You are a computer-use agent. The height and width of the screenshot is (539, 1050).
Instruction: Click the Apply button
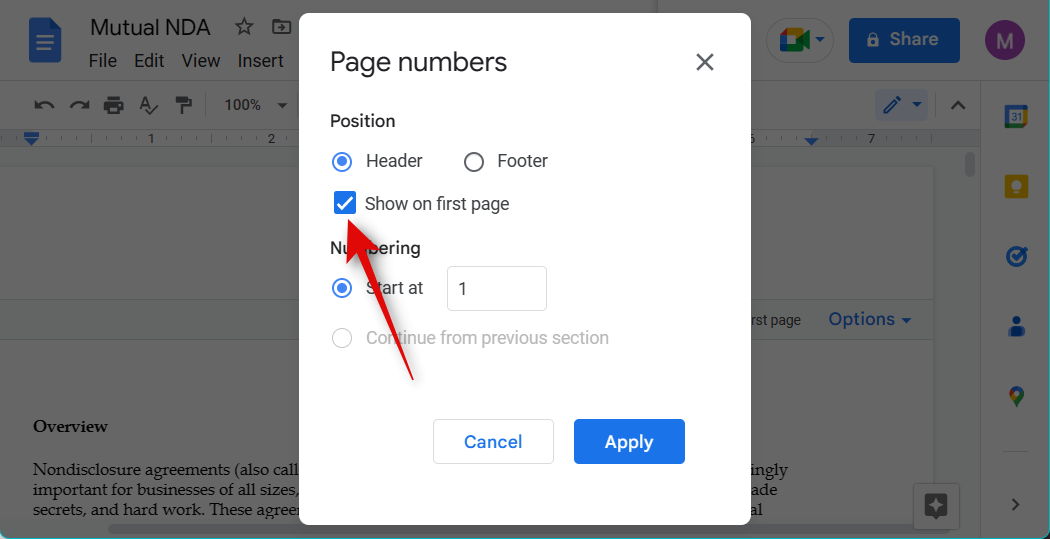(x=629, y=442)
